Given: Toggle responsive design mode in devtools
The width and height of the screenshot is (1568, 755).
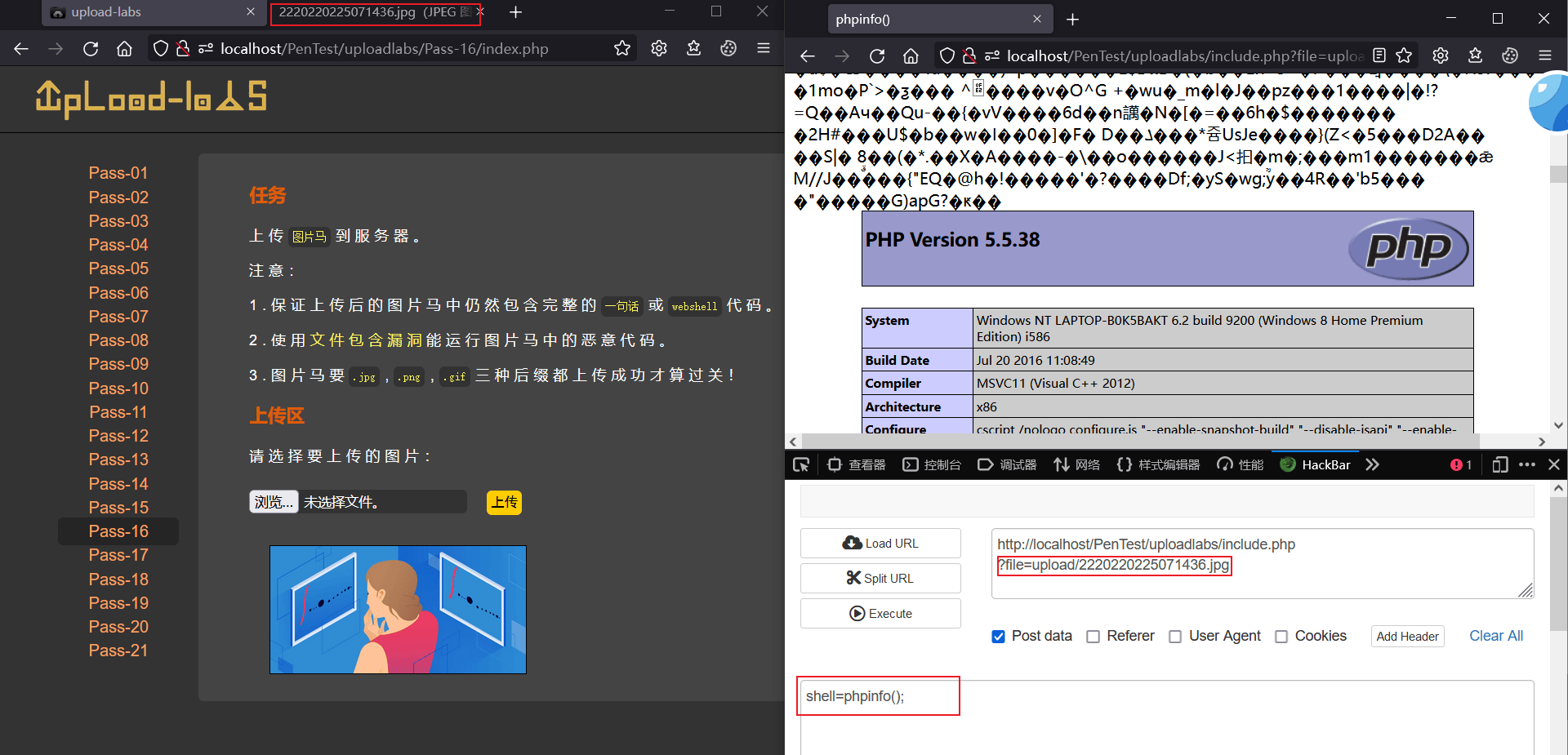Looking at the screenshot, I should coord(1499,464).
